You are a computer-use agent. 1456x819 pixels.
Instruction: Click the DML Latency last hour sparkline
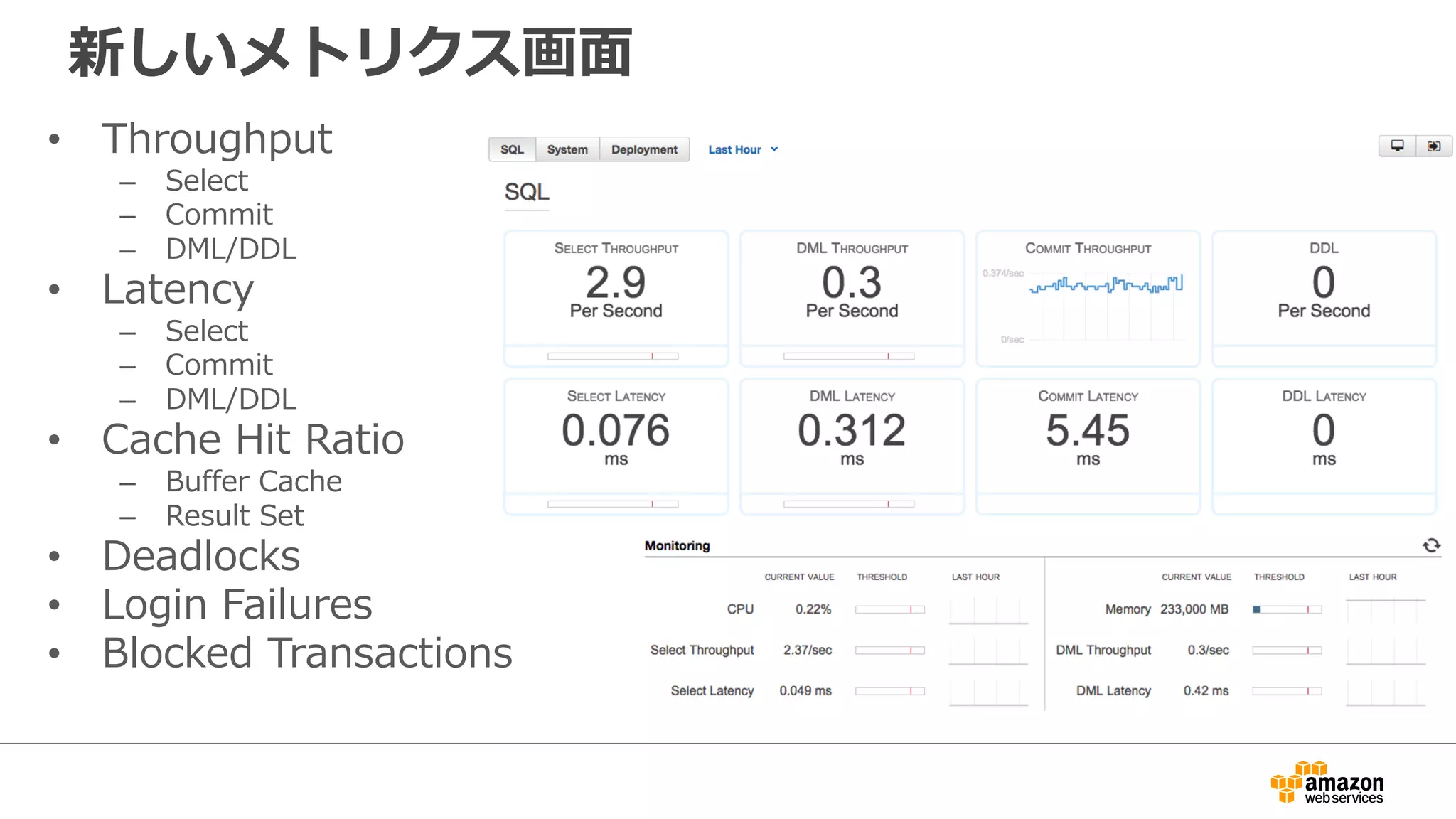[x=1385, y=692]
